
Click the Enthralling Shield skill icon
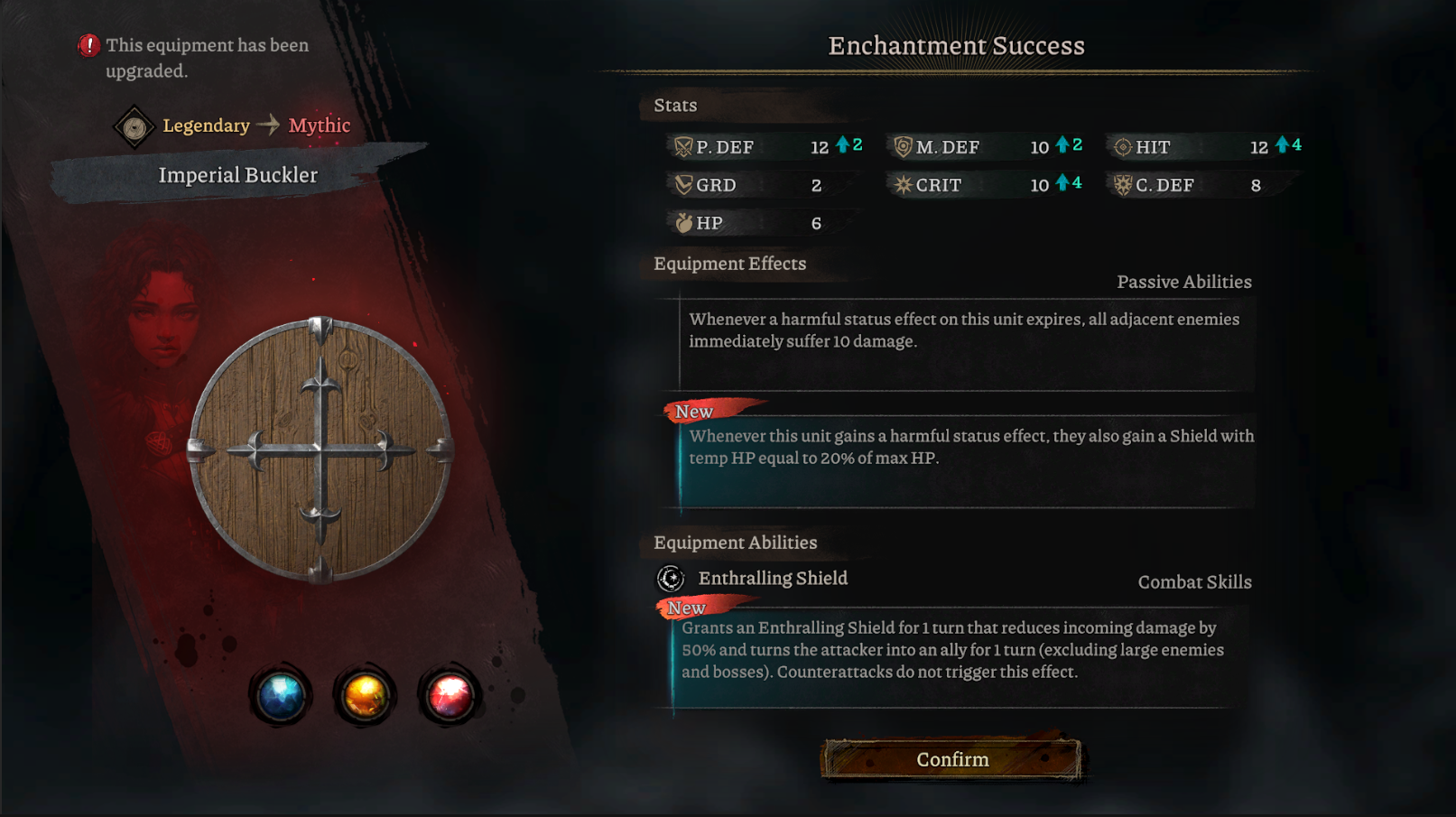point(671,578)
